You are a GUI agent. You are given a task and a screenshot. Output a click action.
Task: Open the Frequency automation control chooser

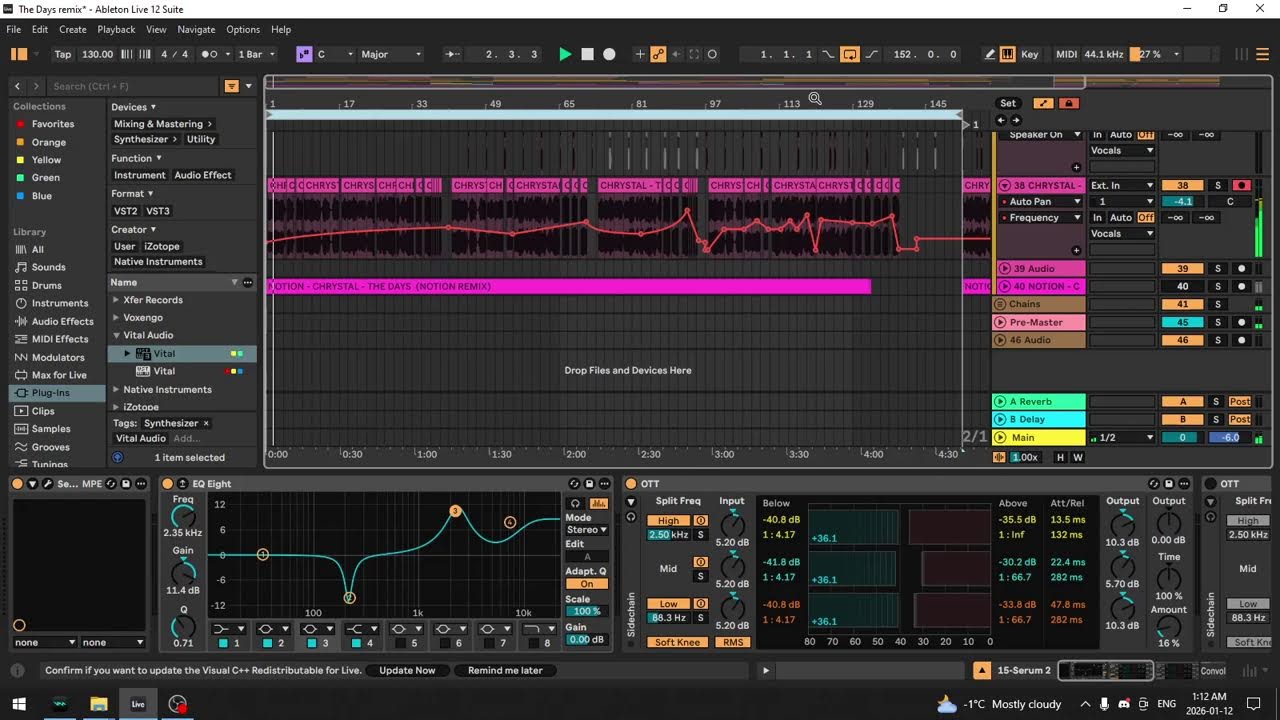1045,217
